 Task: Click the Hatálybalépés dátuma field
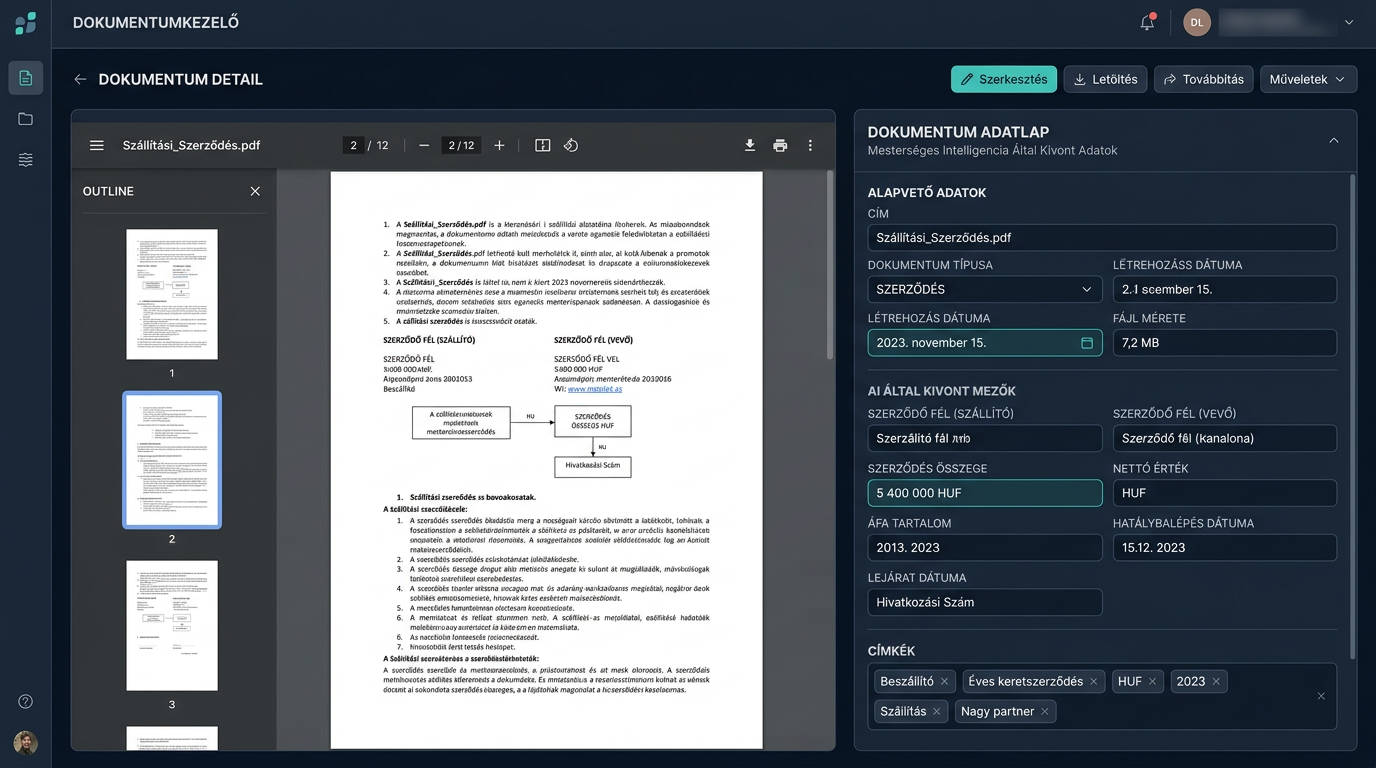point(1225,547)
